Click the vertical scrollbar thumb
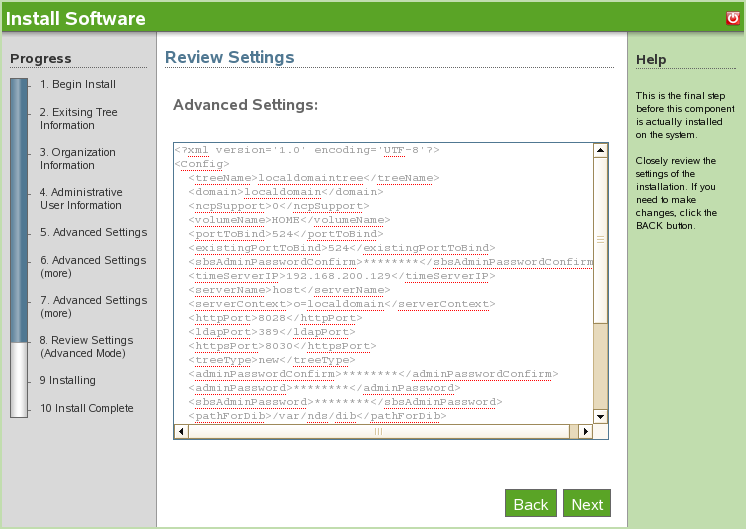Viewport: 746px width, 529px height. coord(600,240)
